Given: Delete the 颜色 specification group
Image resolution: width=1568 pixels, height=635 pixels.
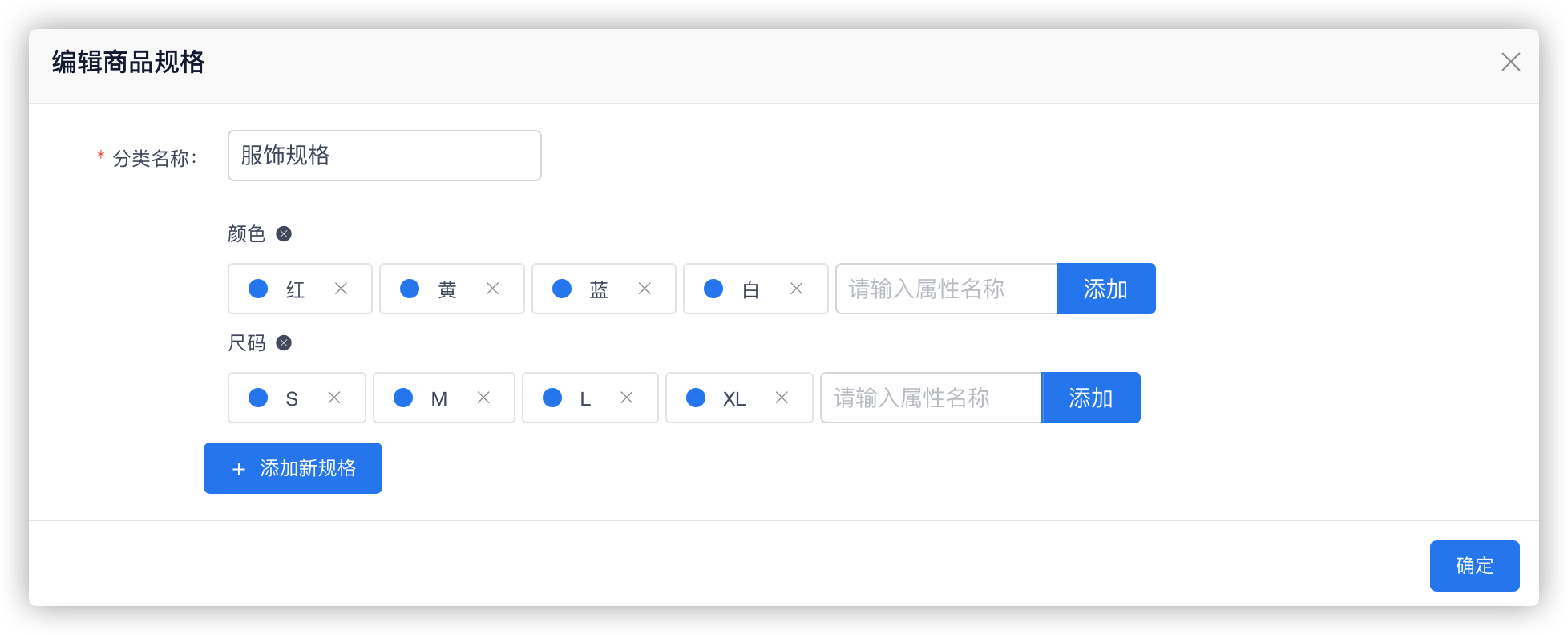Looking at the screenshot, I should click(284, 234).
